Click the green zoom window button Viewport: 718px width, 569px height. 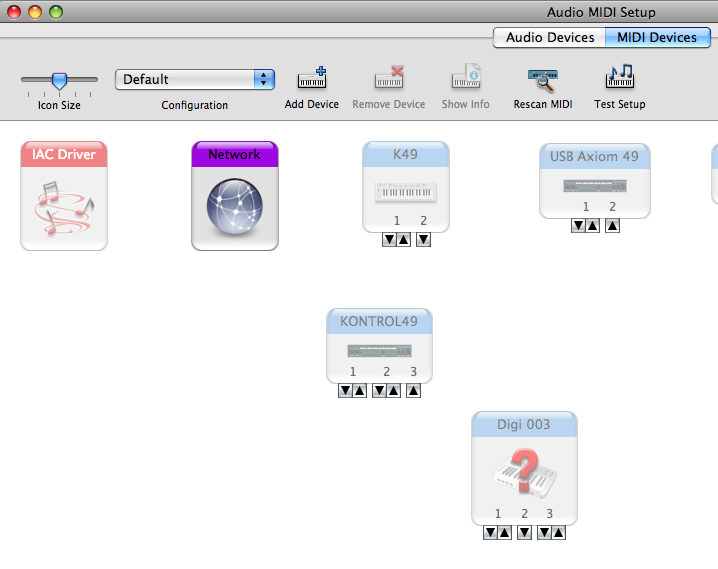(x=56, y=12)
